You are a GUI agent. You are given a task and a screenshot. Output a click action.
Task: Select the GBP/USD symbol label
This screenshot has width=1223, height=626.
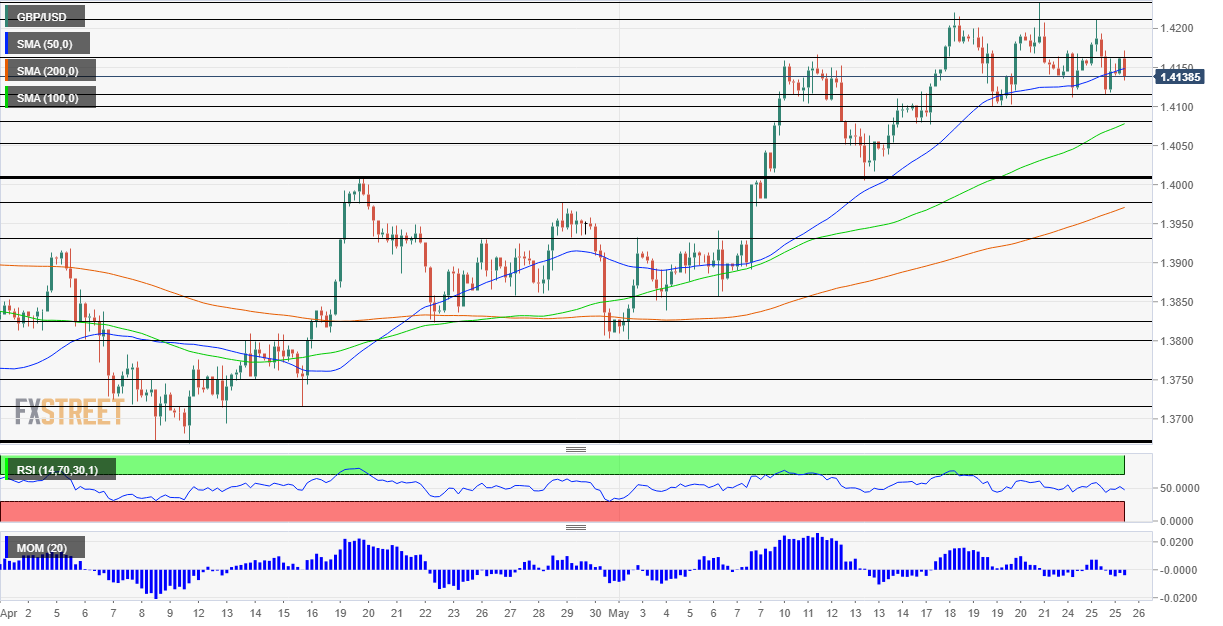click(43, 16)
